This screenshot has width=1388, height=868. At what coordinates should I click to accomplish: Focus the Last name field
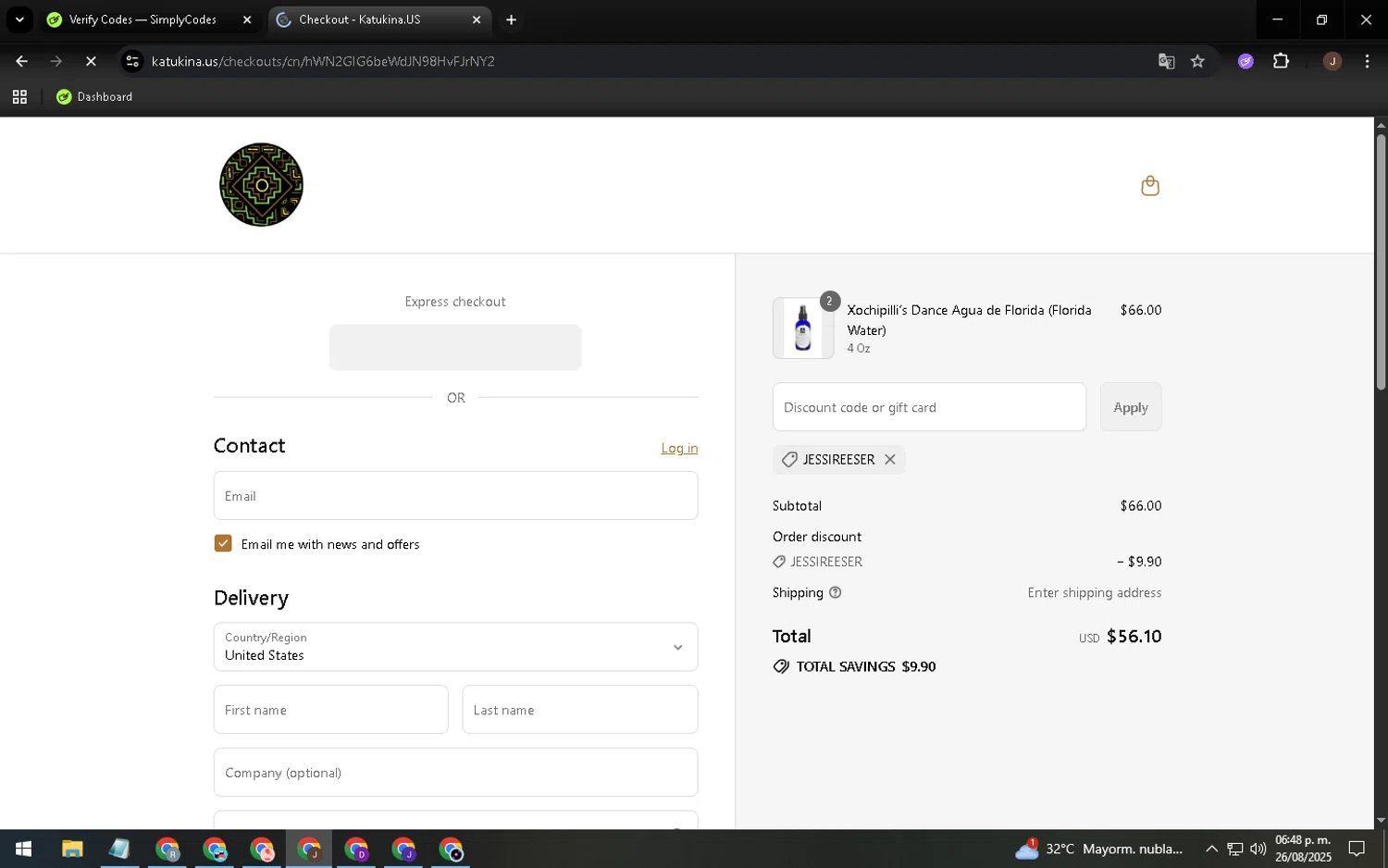pyautogui.click(x=579, y=710)
